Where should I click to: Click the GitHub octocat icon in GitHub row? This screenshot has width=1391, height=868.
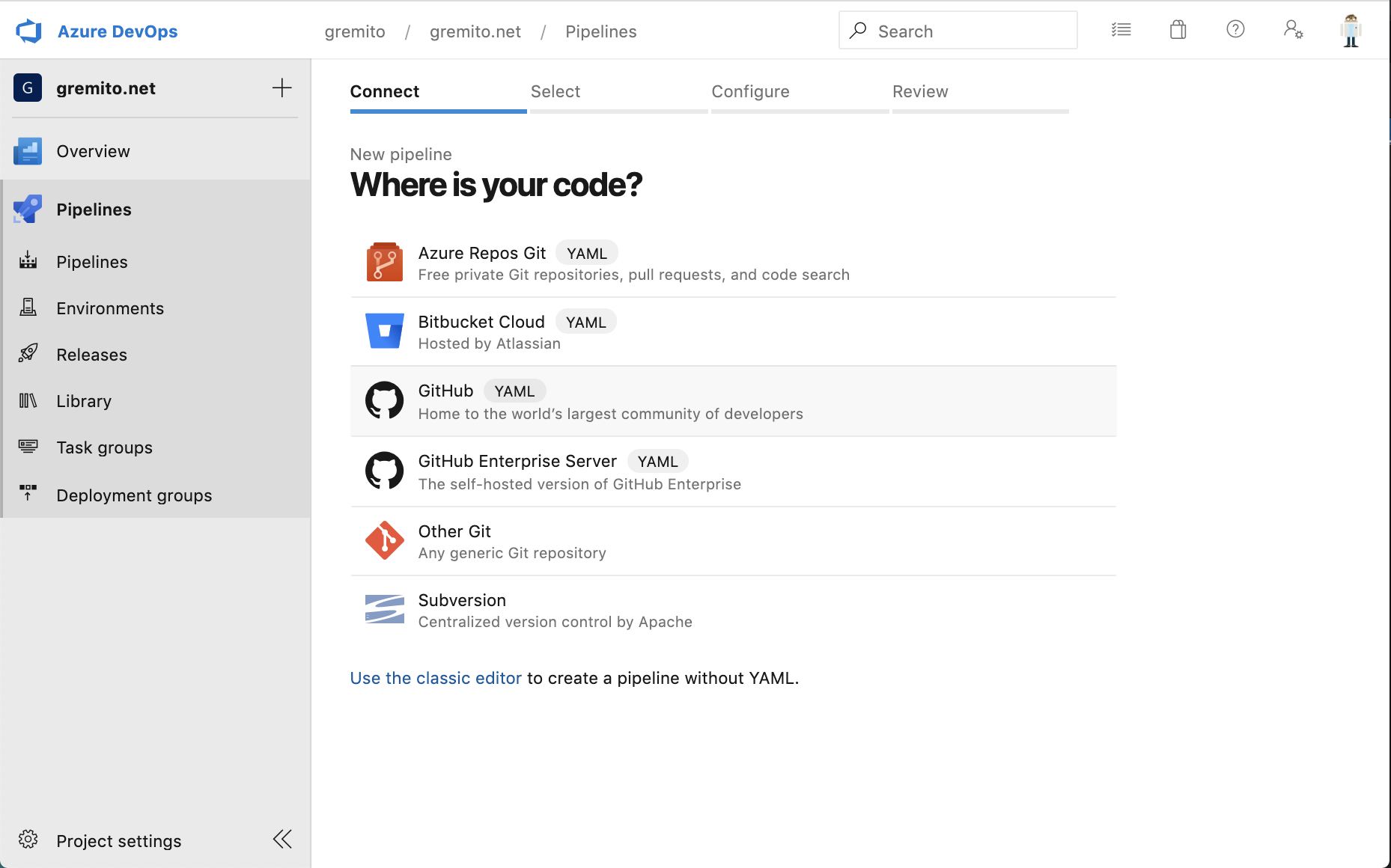385,400
